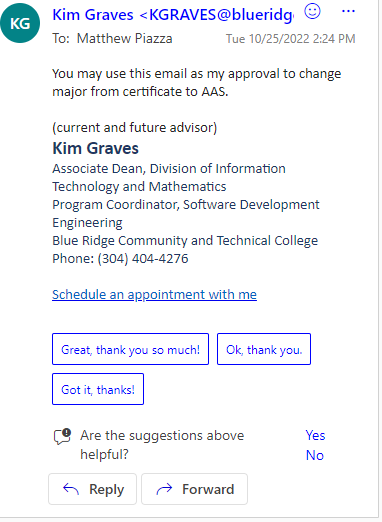This screenshot has width=382, height=522.
Task: Select 'Great, thank you so much!' suggested reply
Action: [130, 349]
